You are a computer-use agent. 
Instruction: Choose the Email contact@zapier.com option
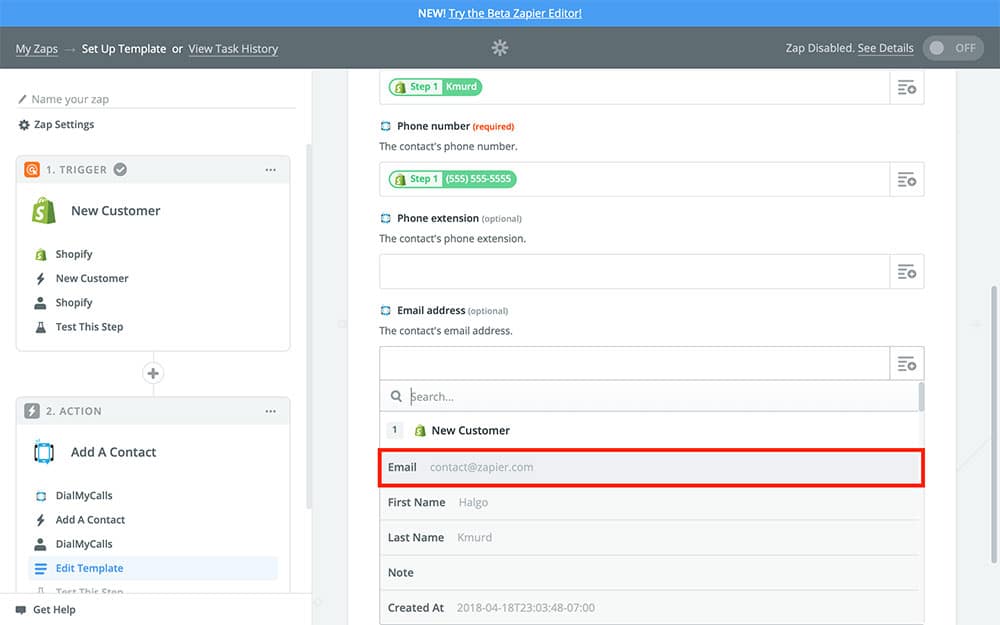tap(651, 467)
